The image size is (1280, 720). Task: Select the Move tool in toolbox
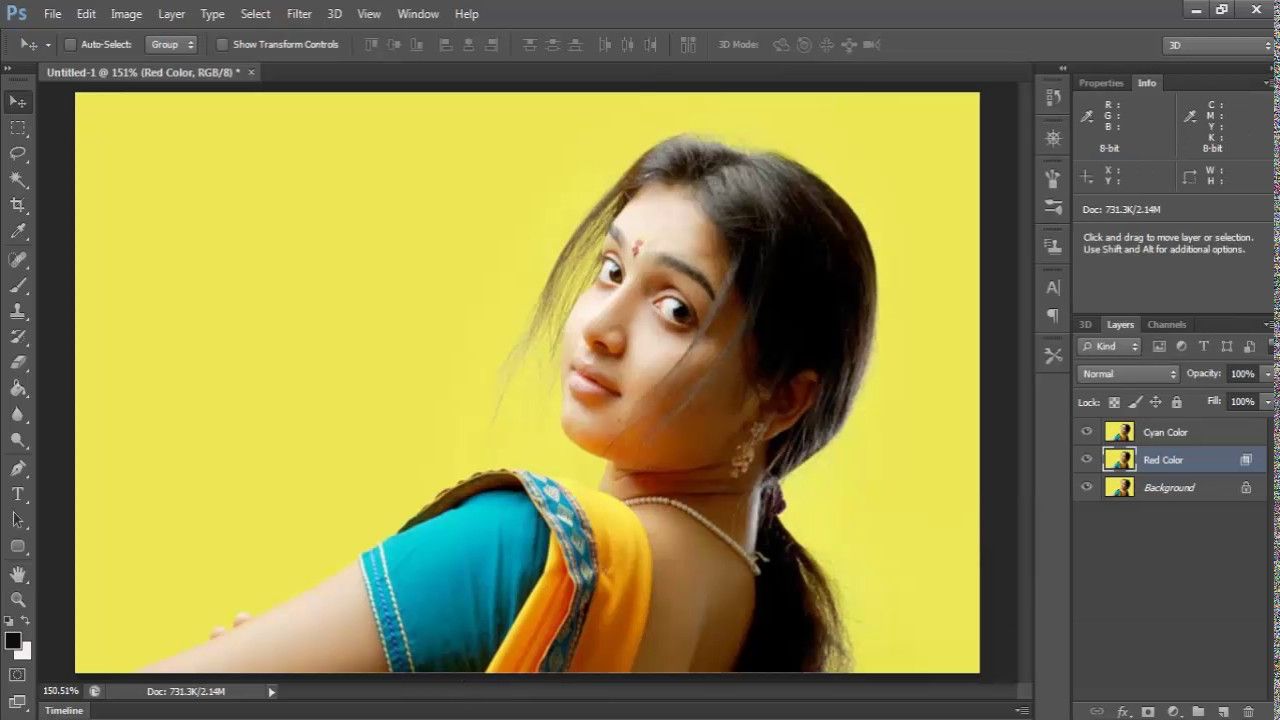tap(18, 102)
